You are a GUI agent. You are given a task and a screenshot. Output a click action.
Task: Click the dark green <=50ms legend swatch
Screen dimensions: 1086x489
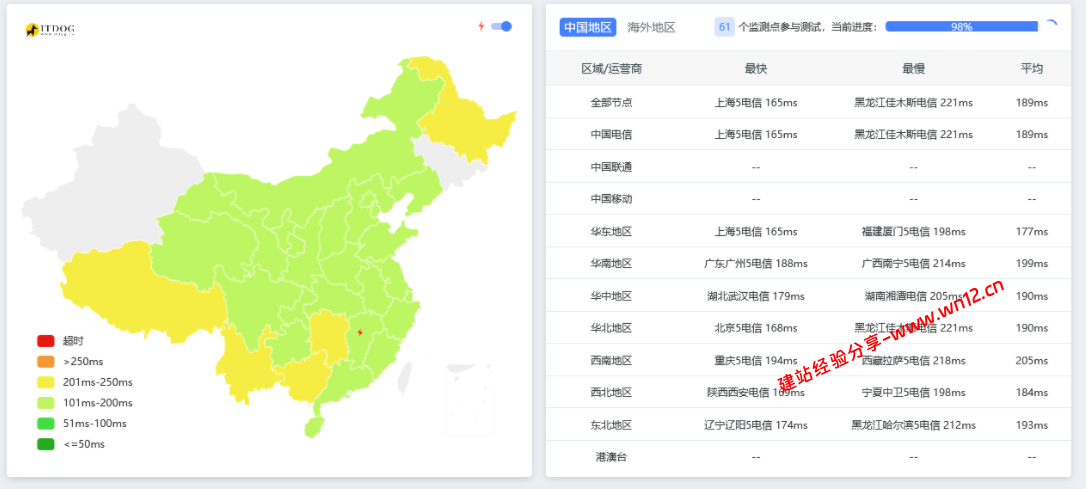click(46, 445)
